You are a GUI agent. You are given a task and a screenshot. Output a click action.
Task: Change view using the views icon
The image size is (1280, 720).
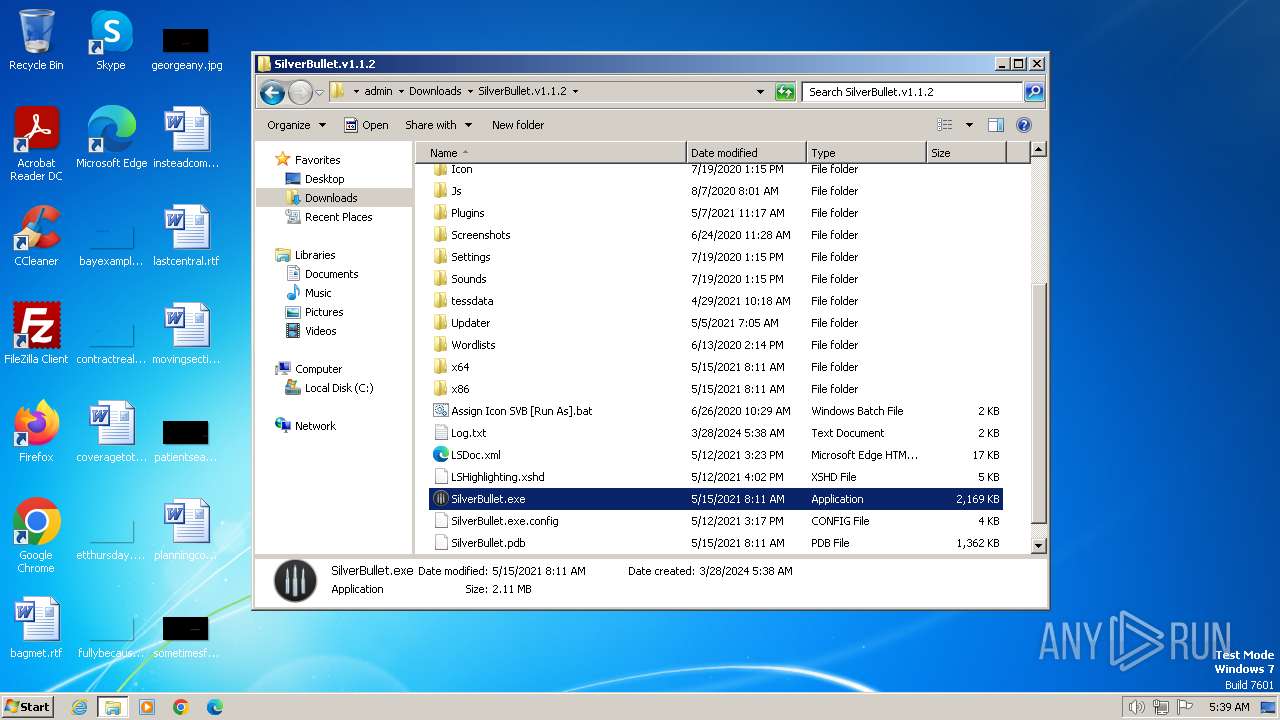click(x=945, y=125)
